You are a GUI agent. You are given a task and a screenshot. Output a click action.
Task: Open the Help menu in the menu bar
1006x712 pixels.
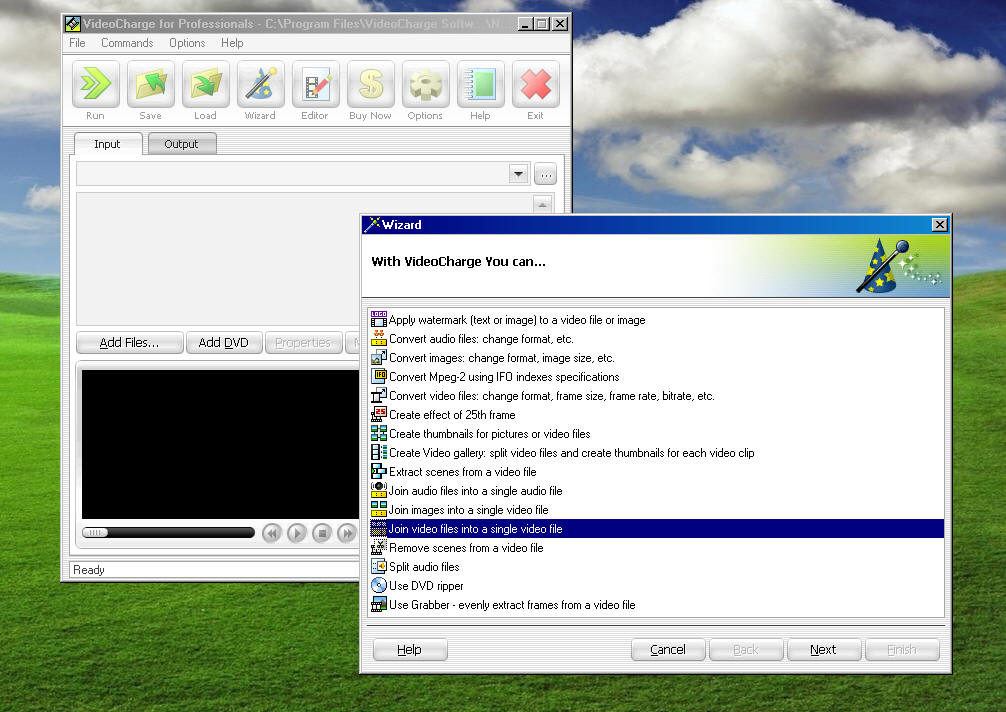coord(232,43)
